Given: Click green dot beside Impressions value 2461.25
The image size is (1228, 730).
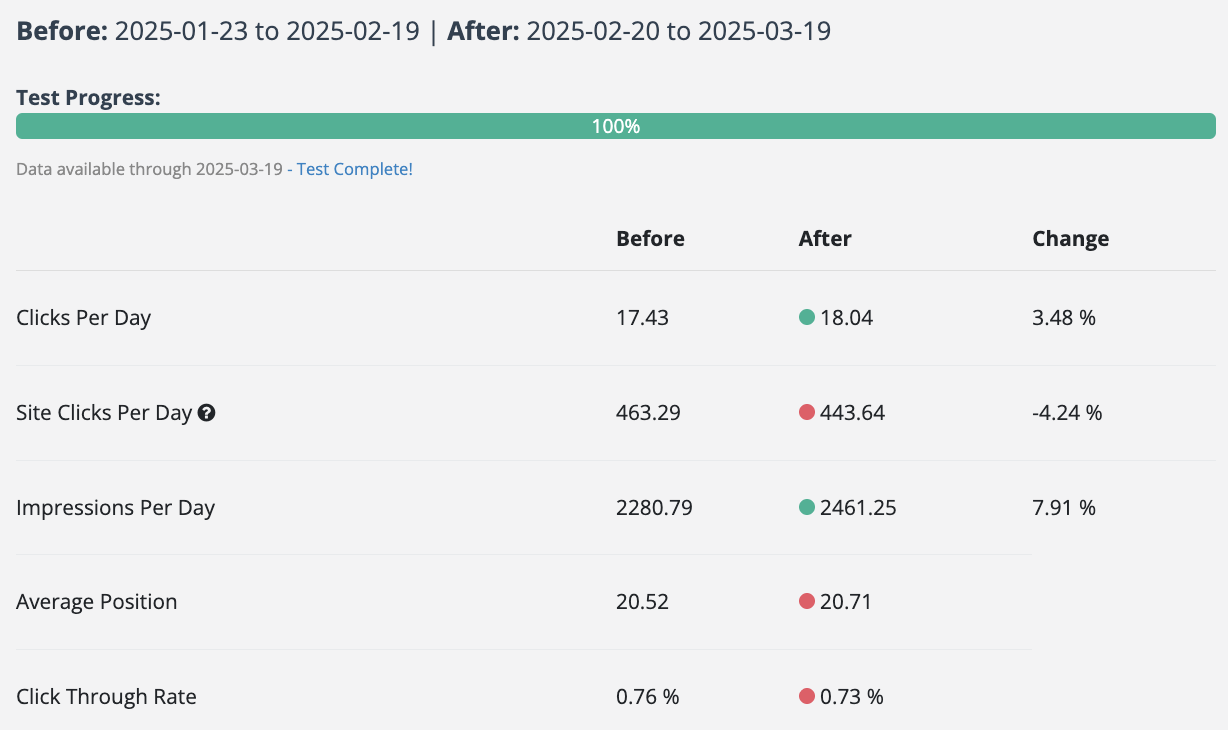Looking at the screenshot, I should (x=807, y=507).
